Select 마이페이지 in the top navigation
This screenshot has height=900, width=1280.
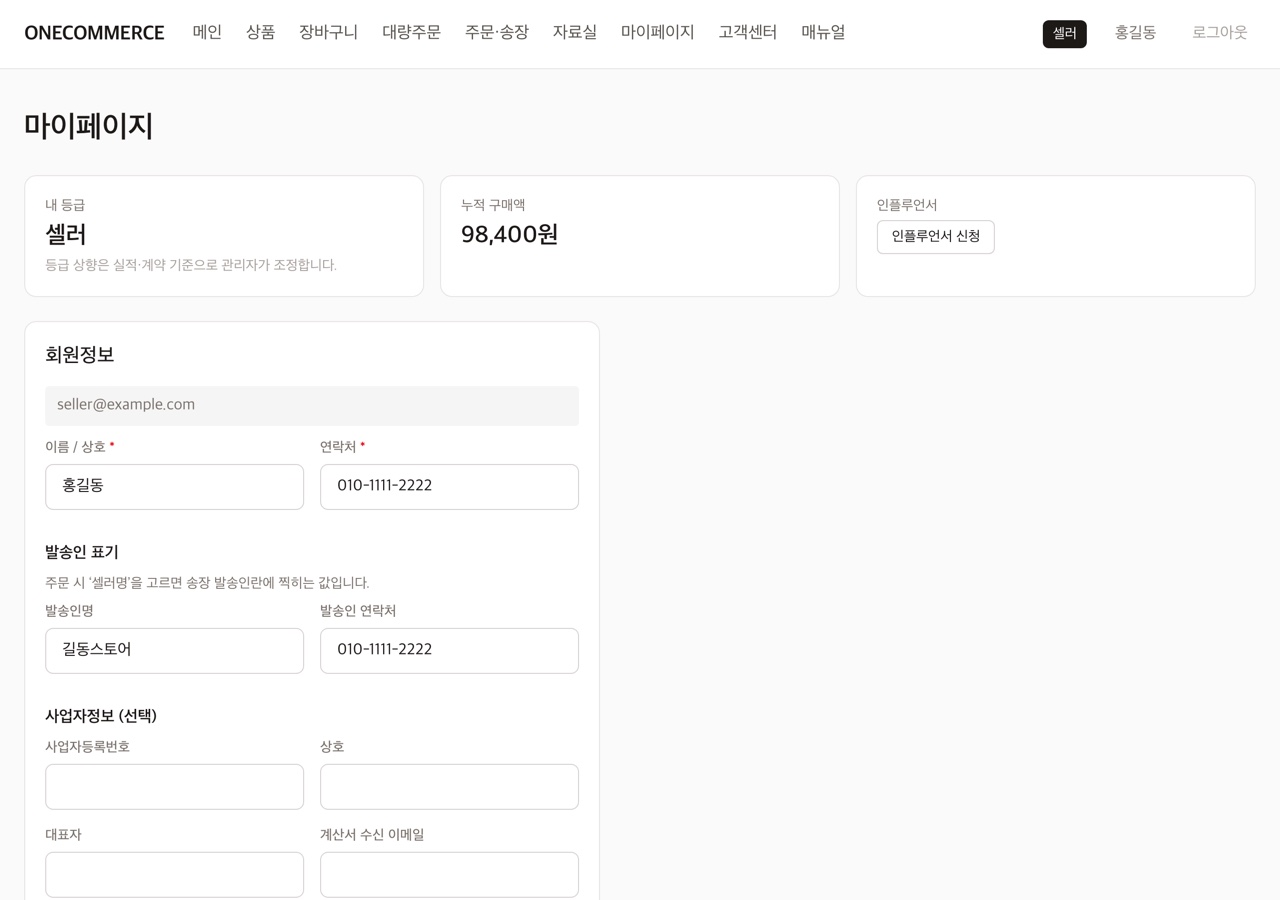click(657, 32)
